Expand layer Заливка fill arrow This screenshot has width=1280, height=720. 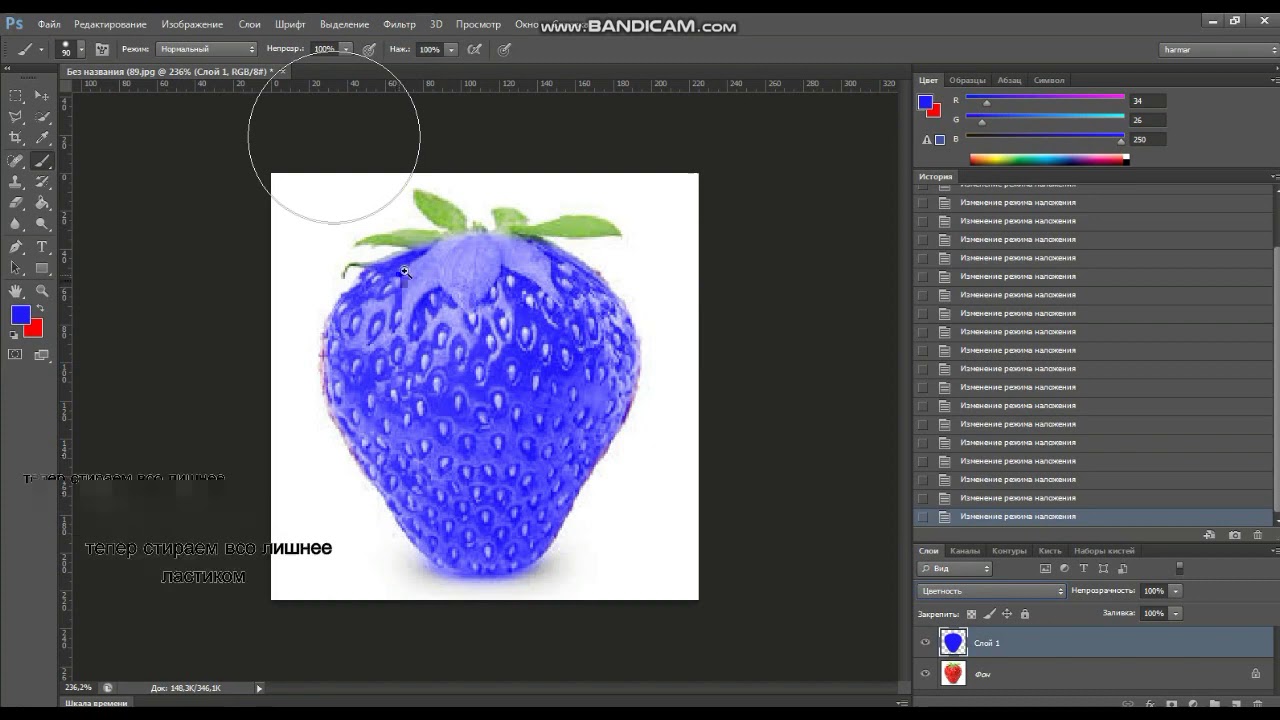1176,613
